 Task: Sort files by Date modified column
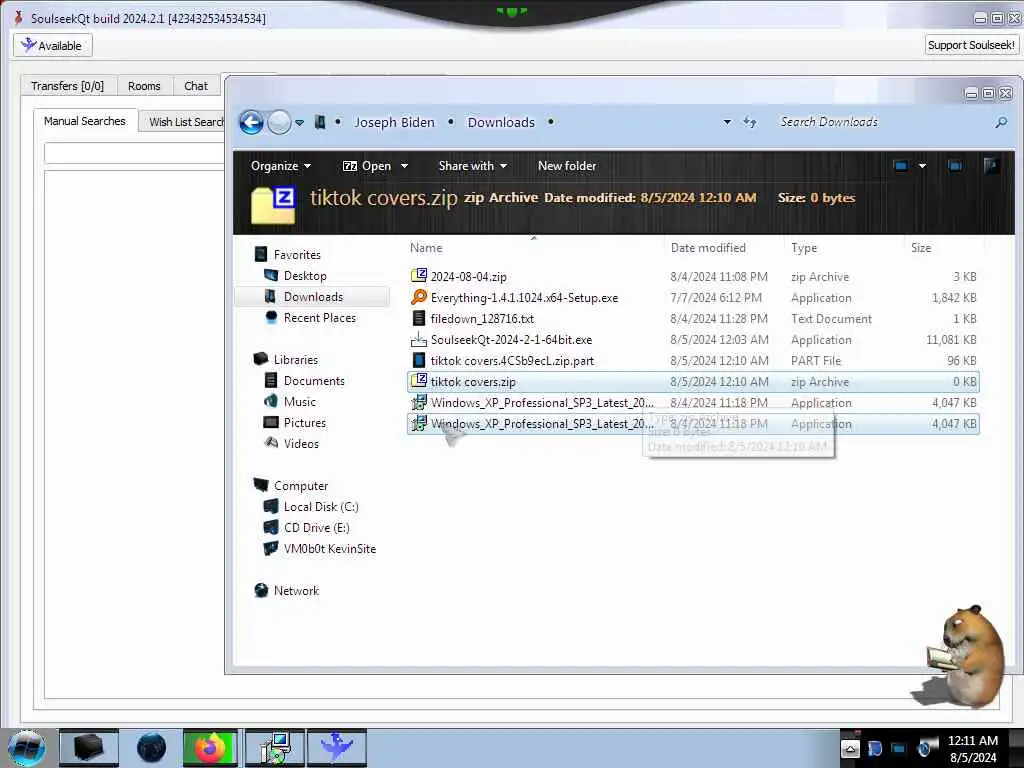(x=708, y=248)
